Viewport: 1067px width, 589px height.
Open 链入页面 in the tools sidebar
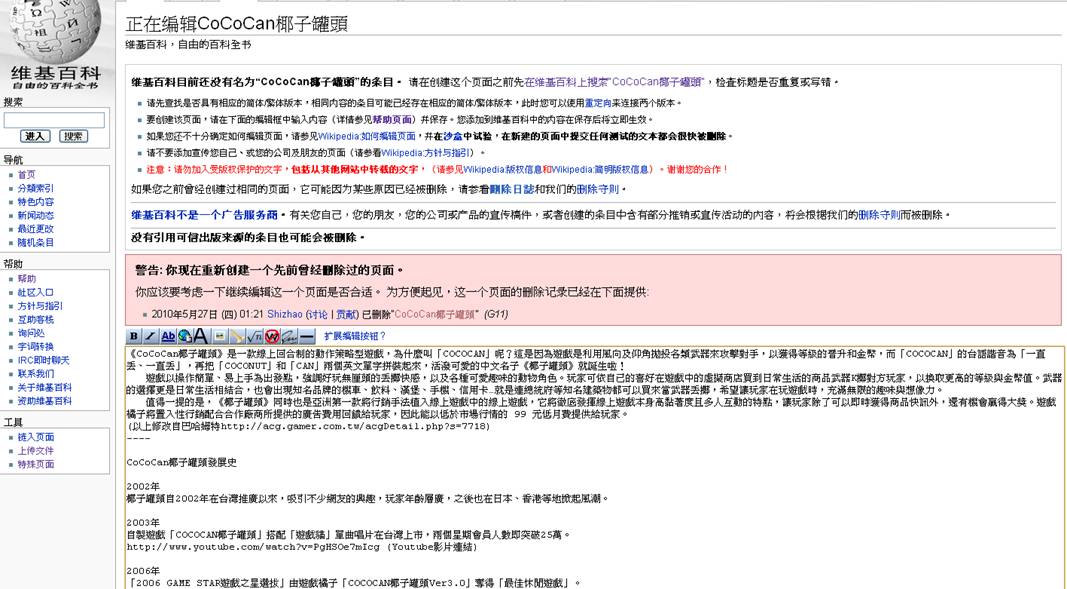[x=36, y=437]
